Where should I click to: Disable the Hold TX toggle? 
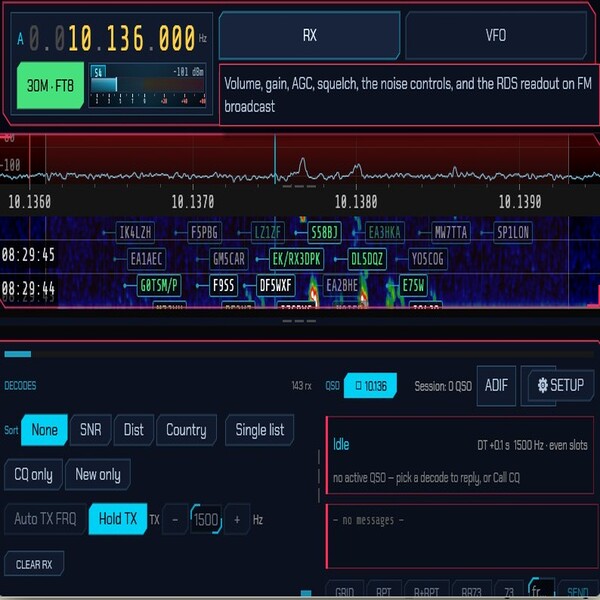click(x=117, y=519)
